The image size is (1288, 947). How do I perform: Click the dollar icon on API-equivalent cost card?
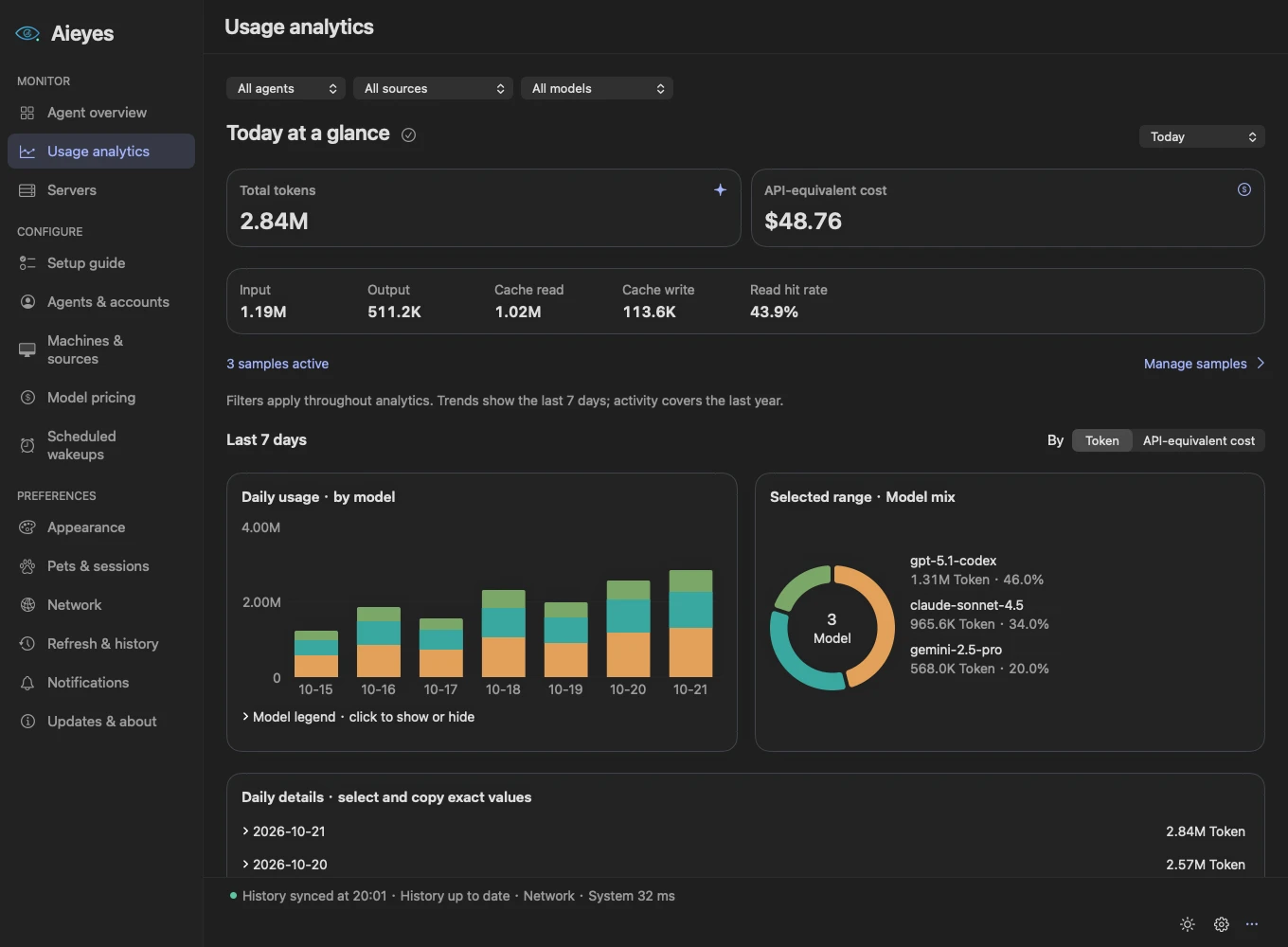click(x=1244, y=189)
